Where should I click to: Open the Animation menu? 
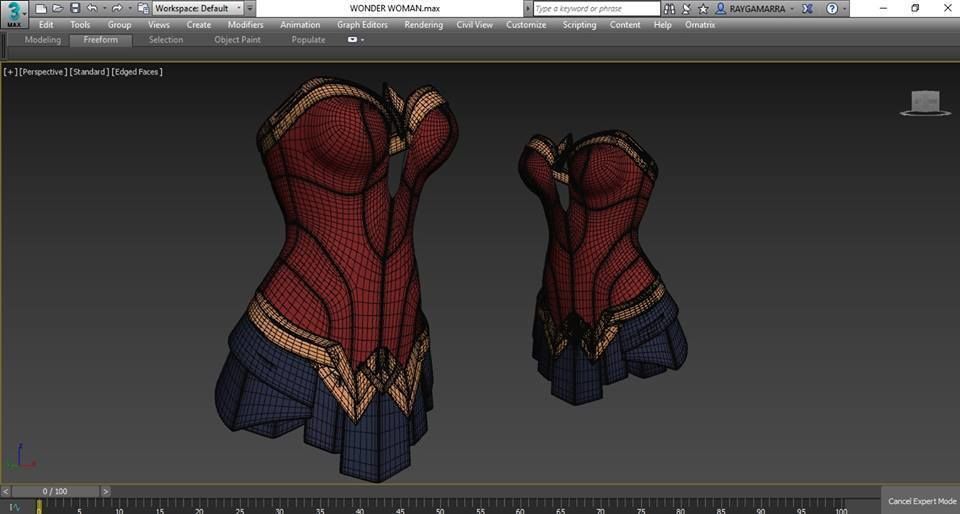pyautogui.click(x=300, y=24)
